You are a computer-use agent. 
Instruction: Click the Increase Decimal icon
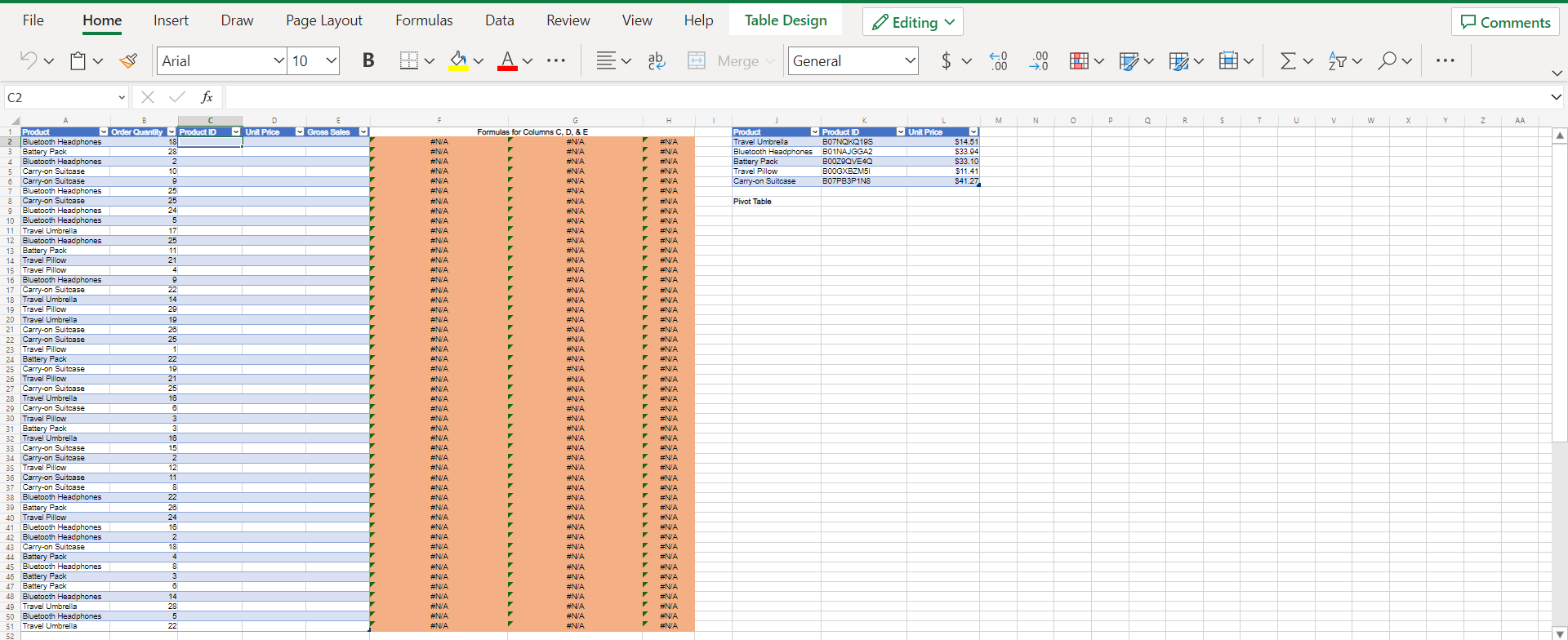(x=1039, y=60)
